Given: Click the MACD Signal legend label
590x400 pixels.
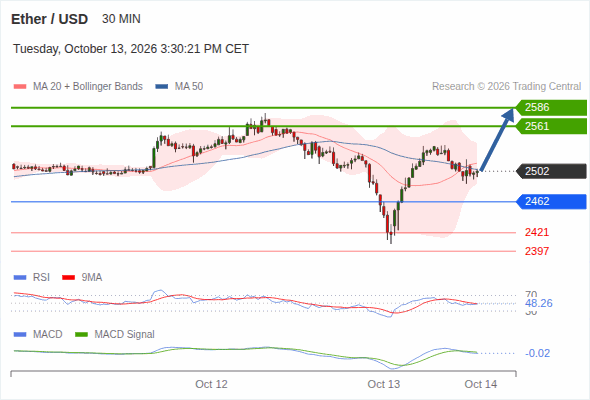Looking at the screenshot, I should [125, 334].
